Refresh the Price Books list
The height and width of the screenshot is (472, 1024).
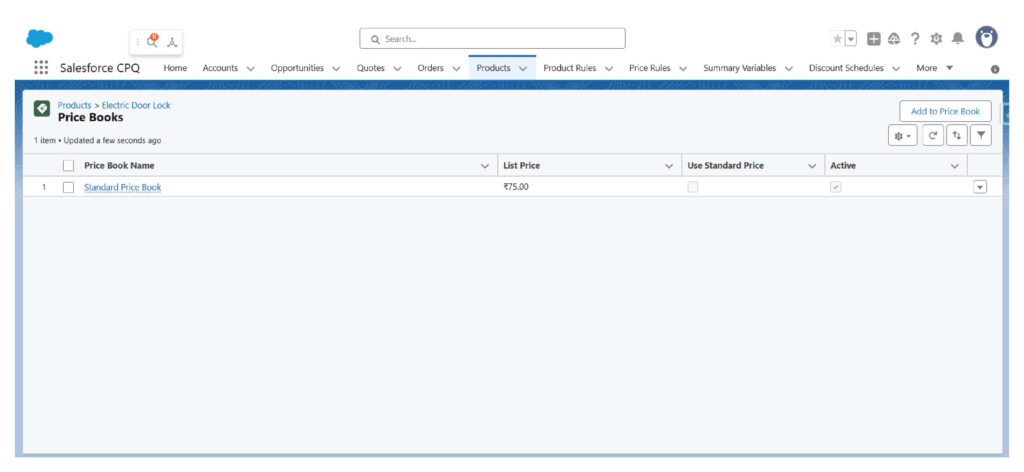(933, 136)
